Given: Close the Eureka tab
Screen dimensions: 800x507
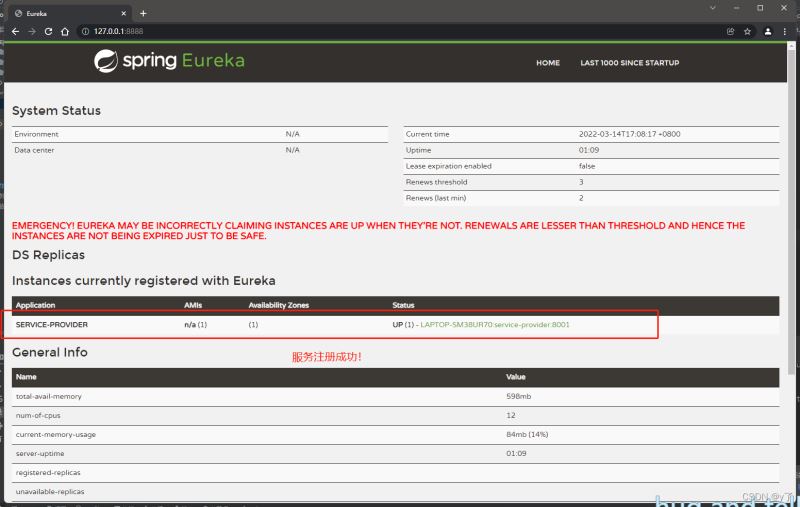Looking at the screenshot, I should coord(123,13).
